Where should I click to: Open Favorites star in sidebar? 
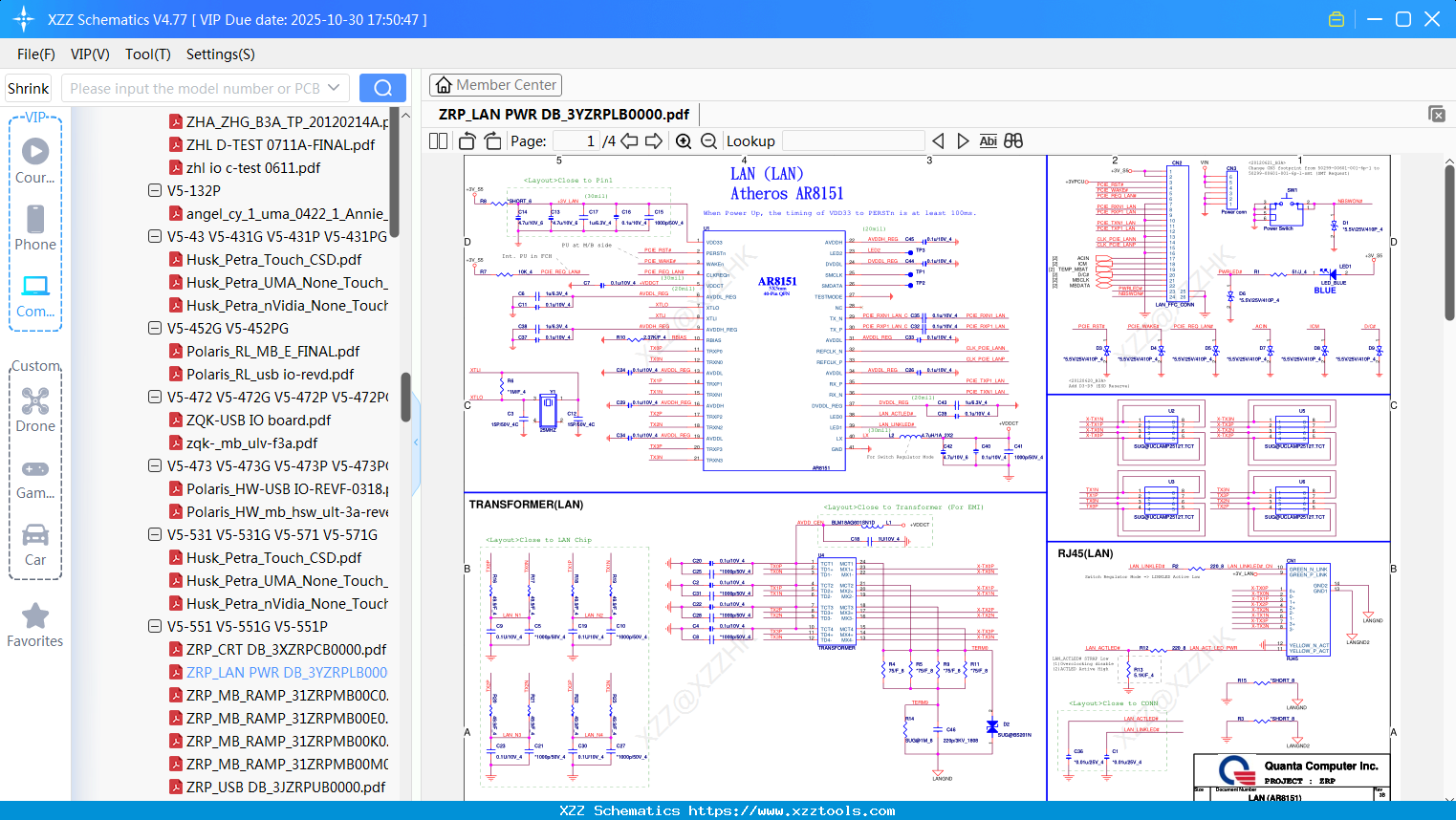pyautogui.click(x=35, y=625)
